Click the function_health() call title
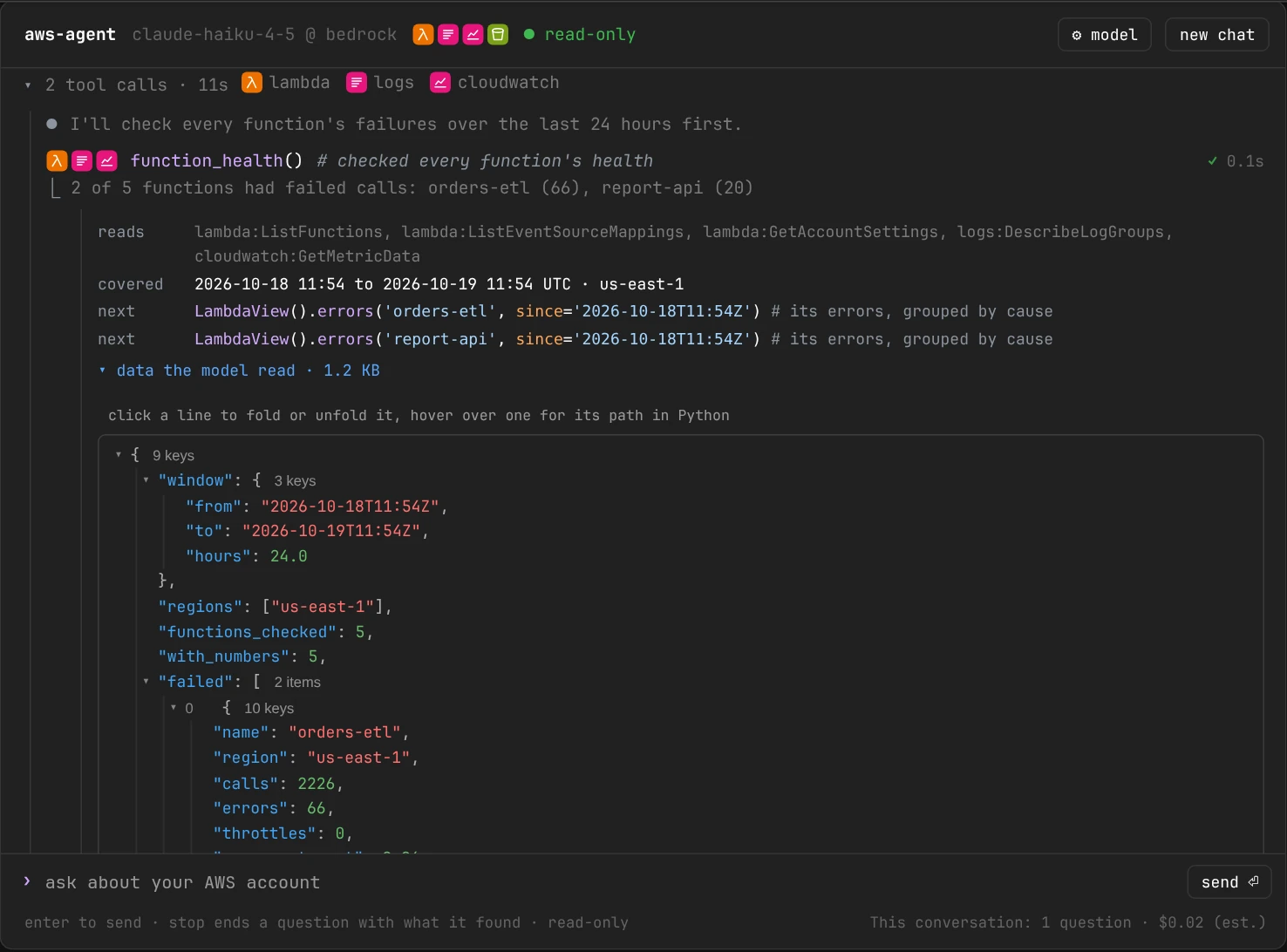 [x=216, y=160]
